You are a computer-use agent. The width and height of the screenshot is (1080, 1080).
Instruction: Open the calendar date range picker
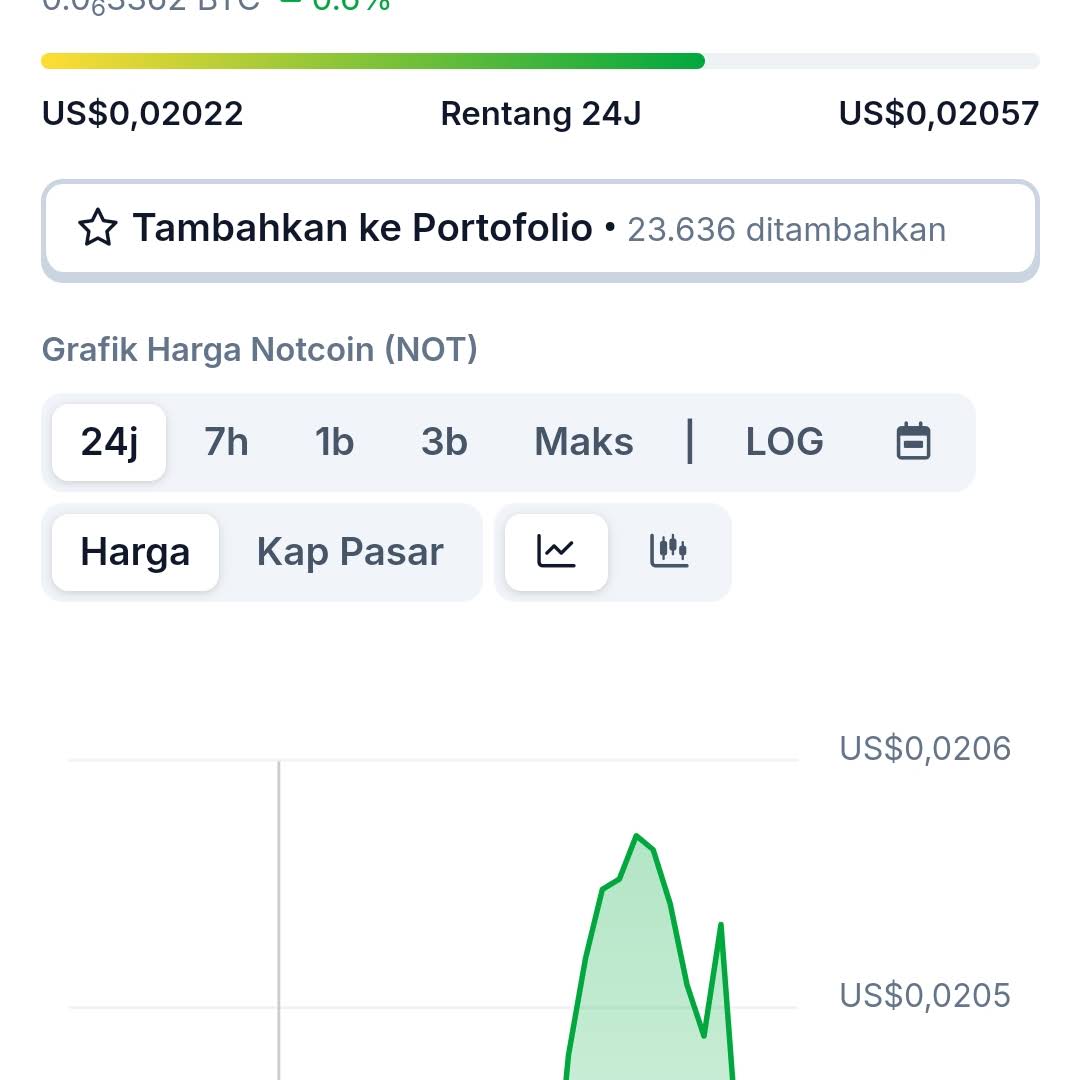coord(913,441)
